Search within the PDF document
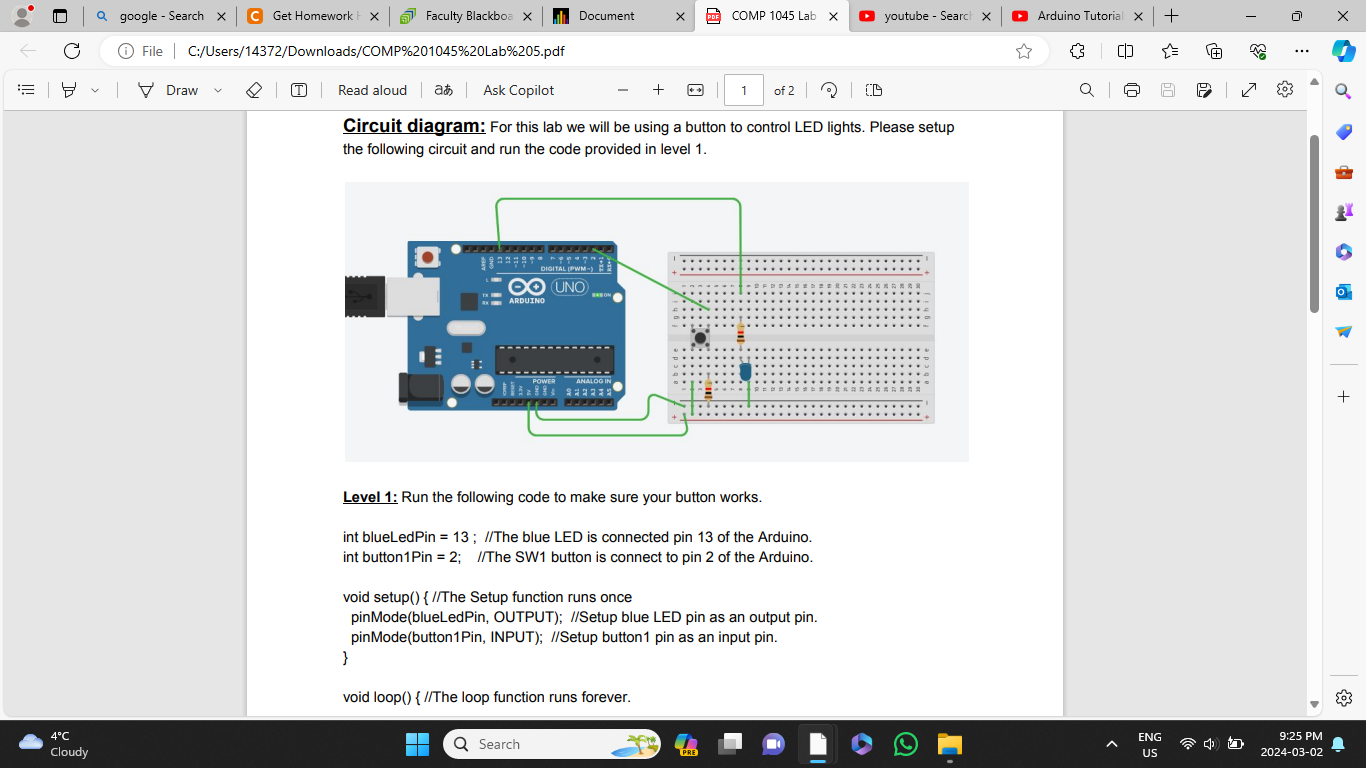 (1086, 89)
